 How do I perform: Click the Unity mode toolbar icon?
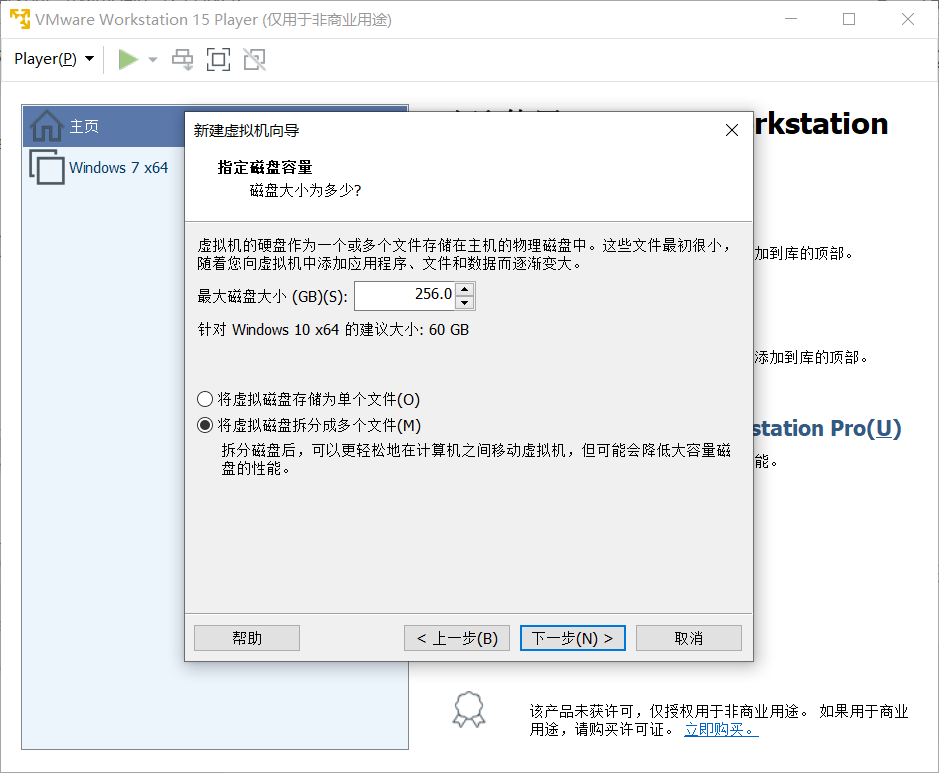pyautogui.click(x=255, y=59)
